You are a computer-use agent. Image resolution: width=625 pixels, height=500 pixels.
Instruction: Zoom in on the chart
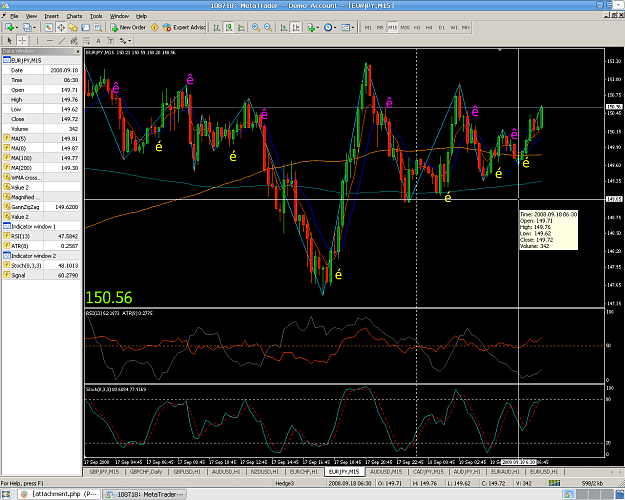pos(256,27)
